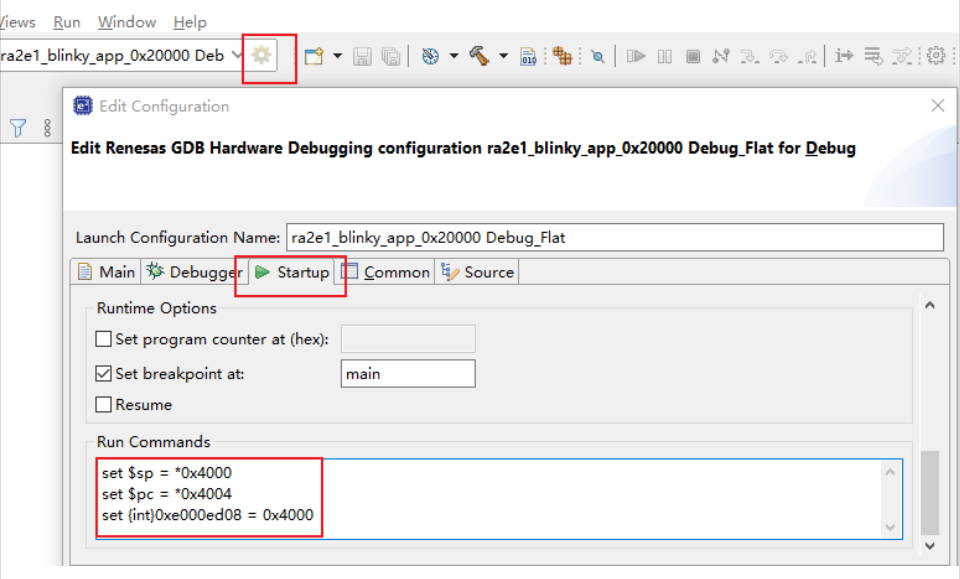Switch to the Common tab
The height and width of the screenshot is (579, 960).
(385, 272)
